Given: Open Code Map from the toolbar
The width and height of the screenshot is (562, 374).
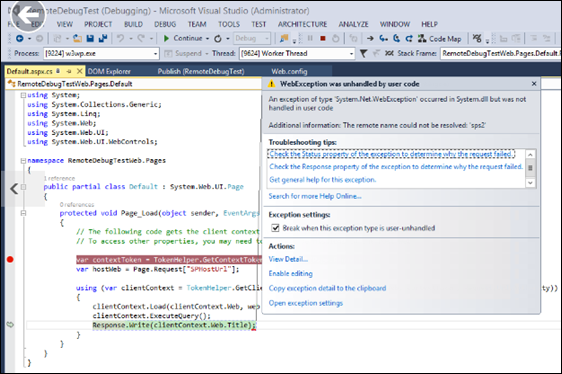Looking at the screenshot, I should pyautogui.click(x=440, y=39).
